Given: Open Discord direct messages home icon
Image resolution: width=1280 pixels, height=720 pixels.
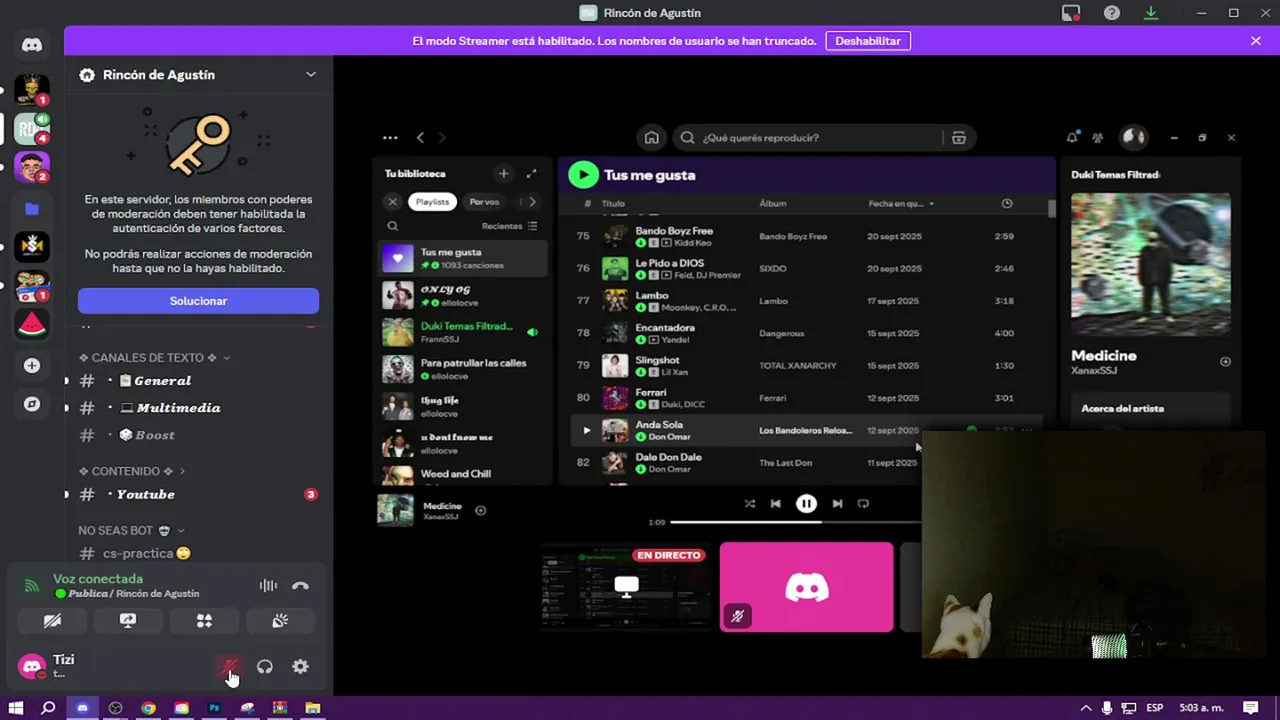Looking at the screenshot, I should (x=32, y=45).
